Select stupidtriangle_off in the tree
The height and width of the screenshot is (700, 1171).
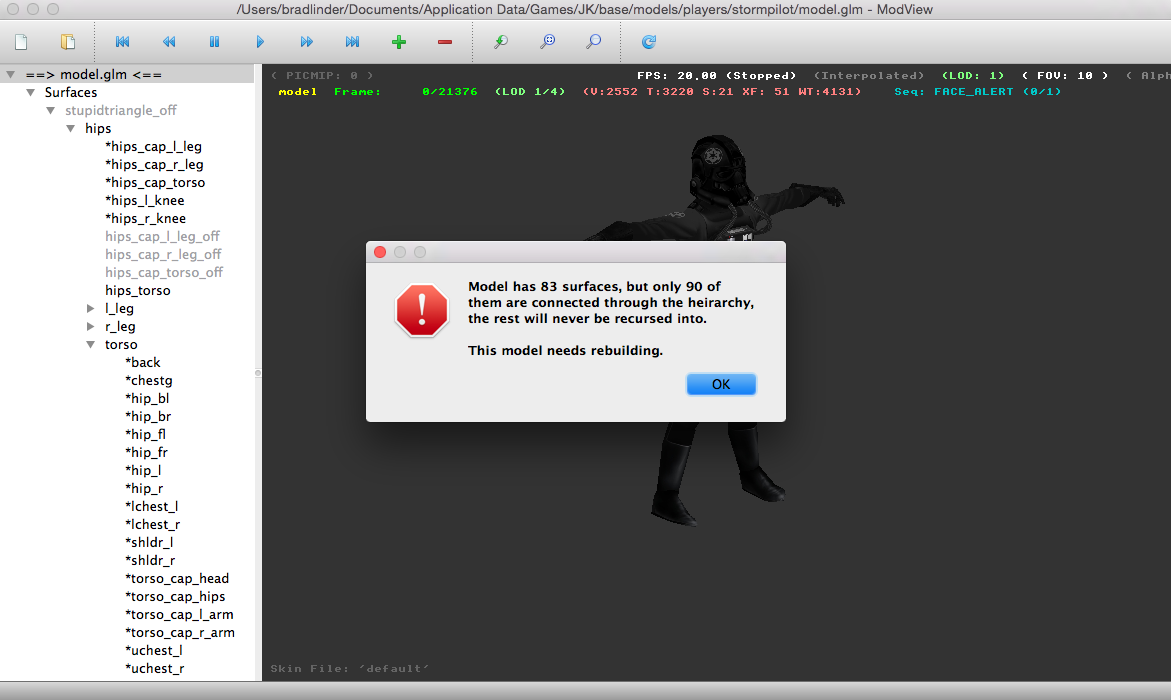tap(120, 111)
